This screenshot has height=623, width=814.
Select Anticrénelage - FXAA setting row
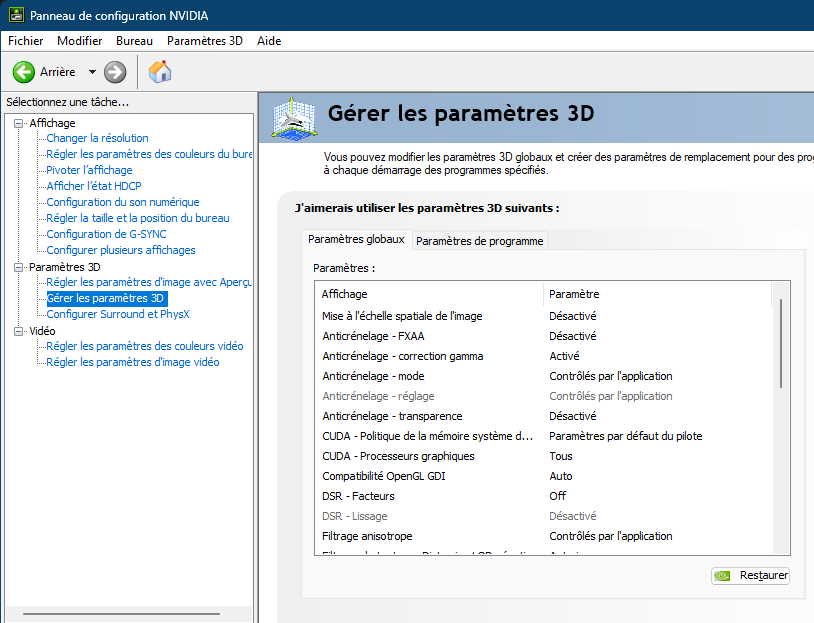point(543,336)
